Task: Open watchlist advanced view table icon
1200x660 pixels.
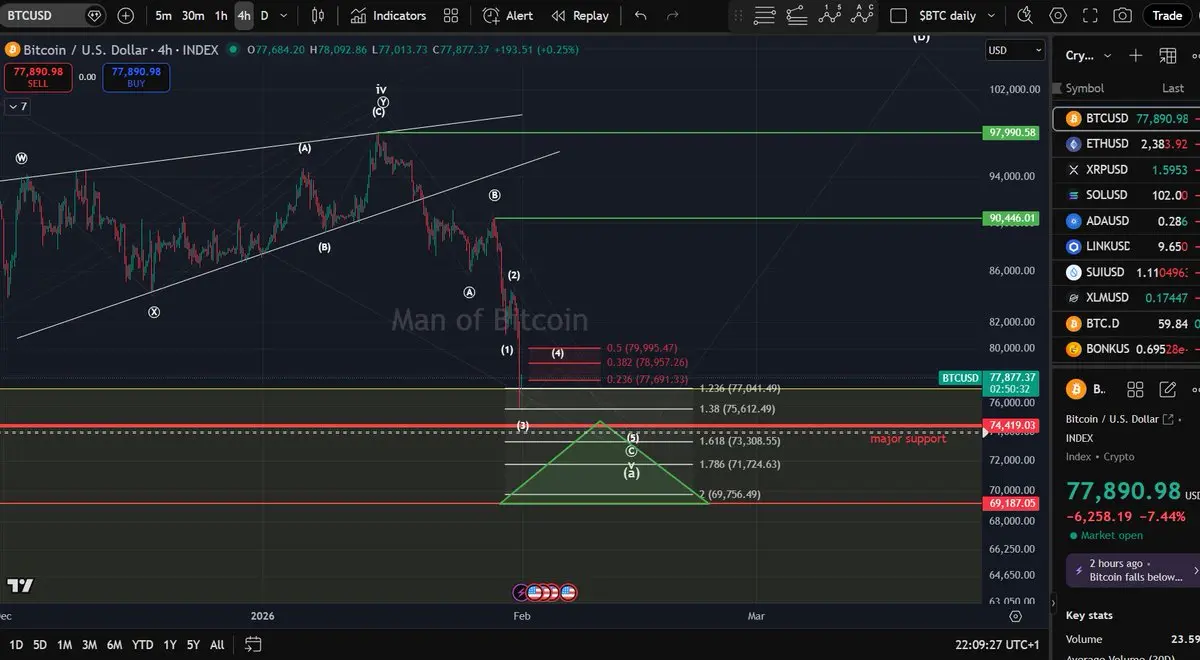Action: point(1168,56)
